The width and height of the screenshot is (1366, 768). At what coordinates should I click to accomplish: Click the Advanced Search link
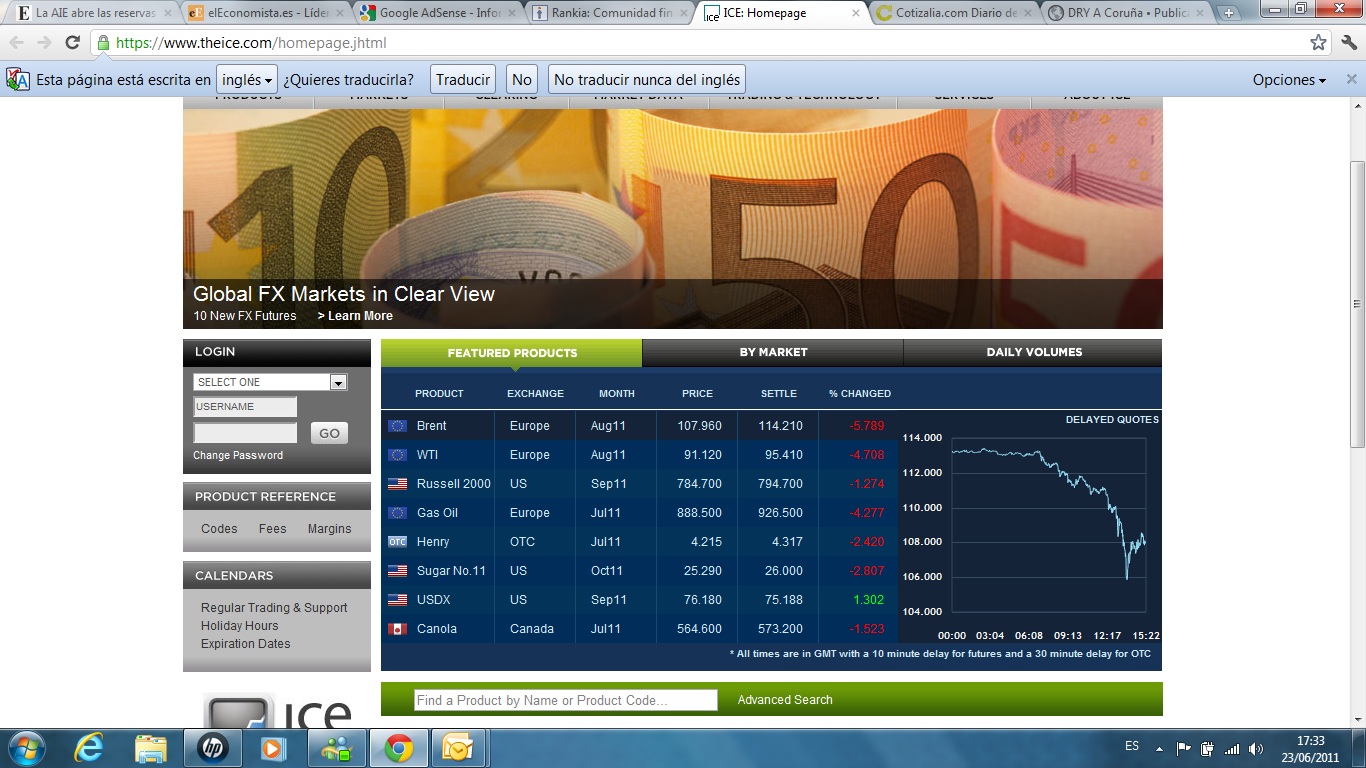click(785, 700)
